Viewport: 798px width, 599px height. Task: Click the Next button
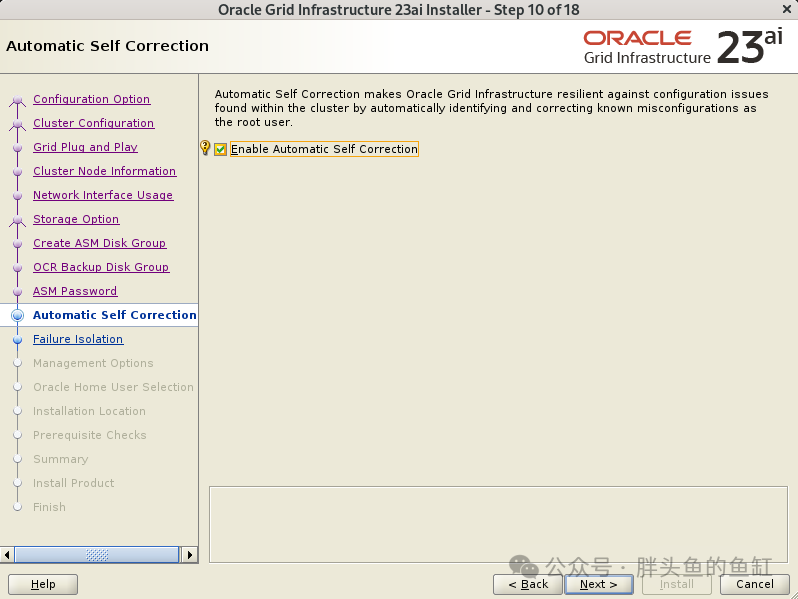point(599,584)
